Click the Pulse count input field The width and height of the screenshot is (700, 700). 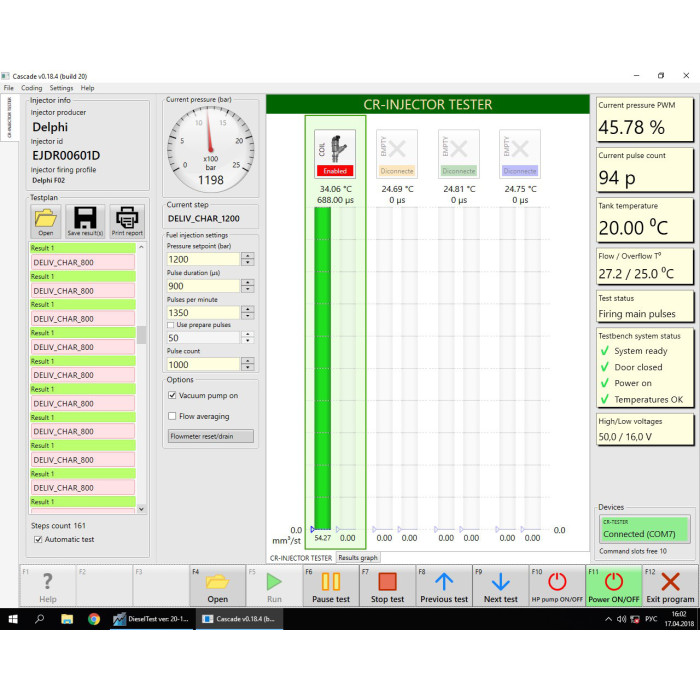(x=202, y=365)
